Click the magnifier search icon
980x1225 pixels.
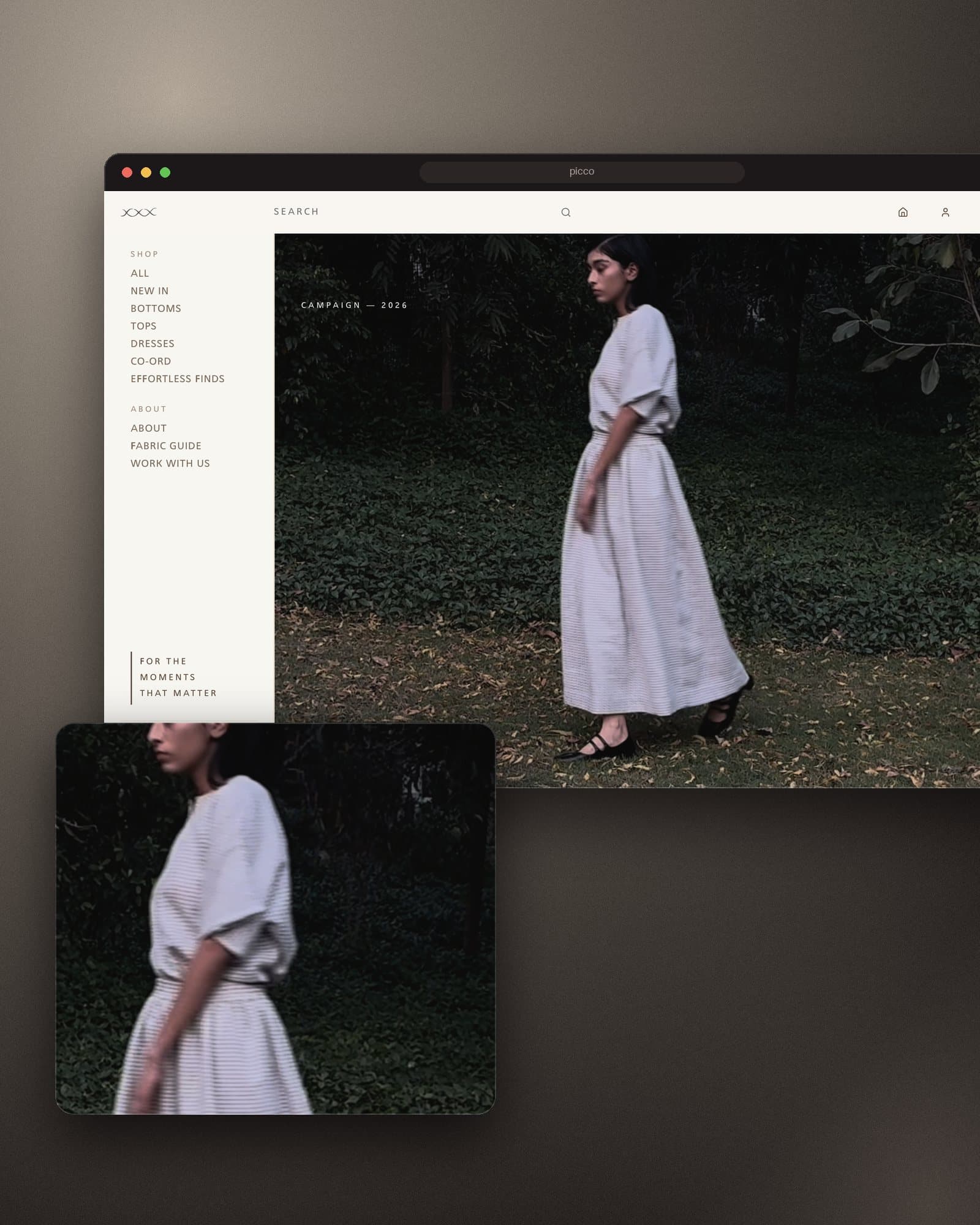(x=566, y=212)
